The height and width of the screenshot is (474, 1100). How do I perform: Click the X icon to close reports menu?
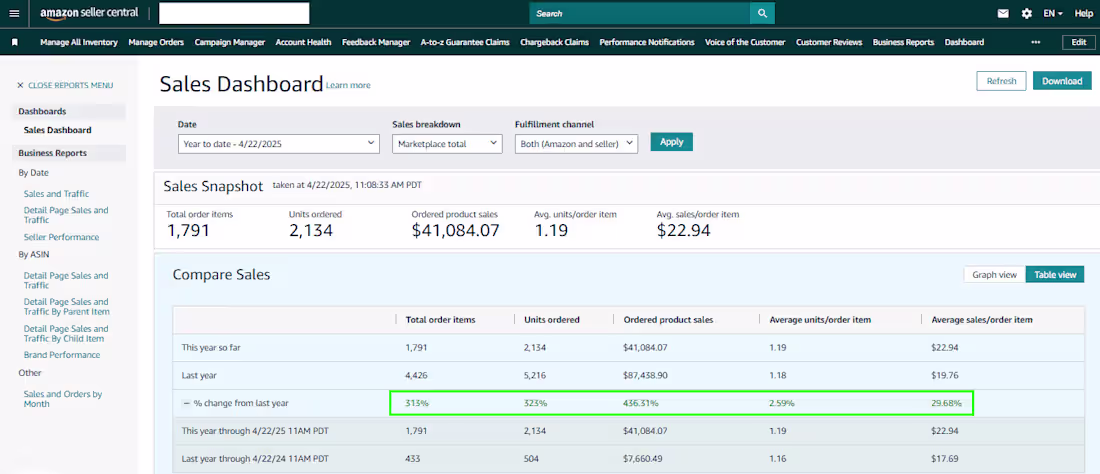[20, 86]
